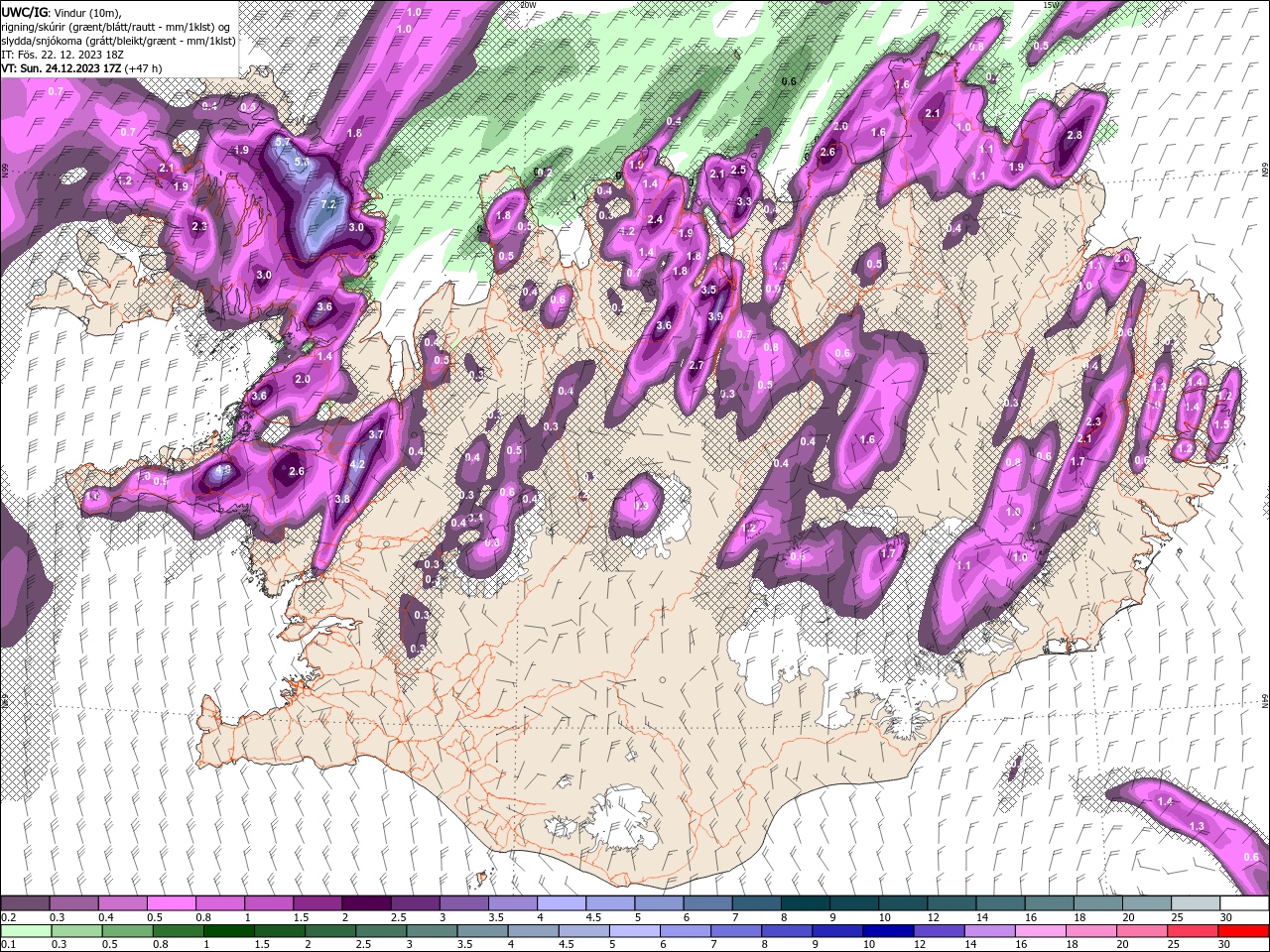
Task: Click the 3.7 precipitation value label
Action: tap(376, 434)
